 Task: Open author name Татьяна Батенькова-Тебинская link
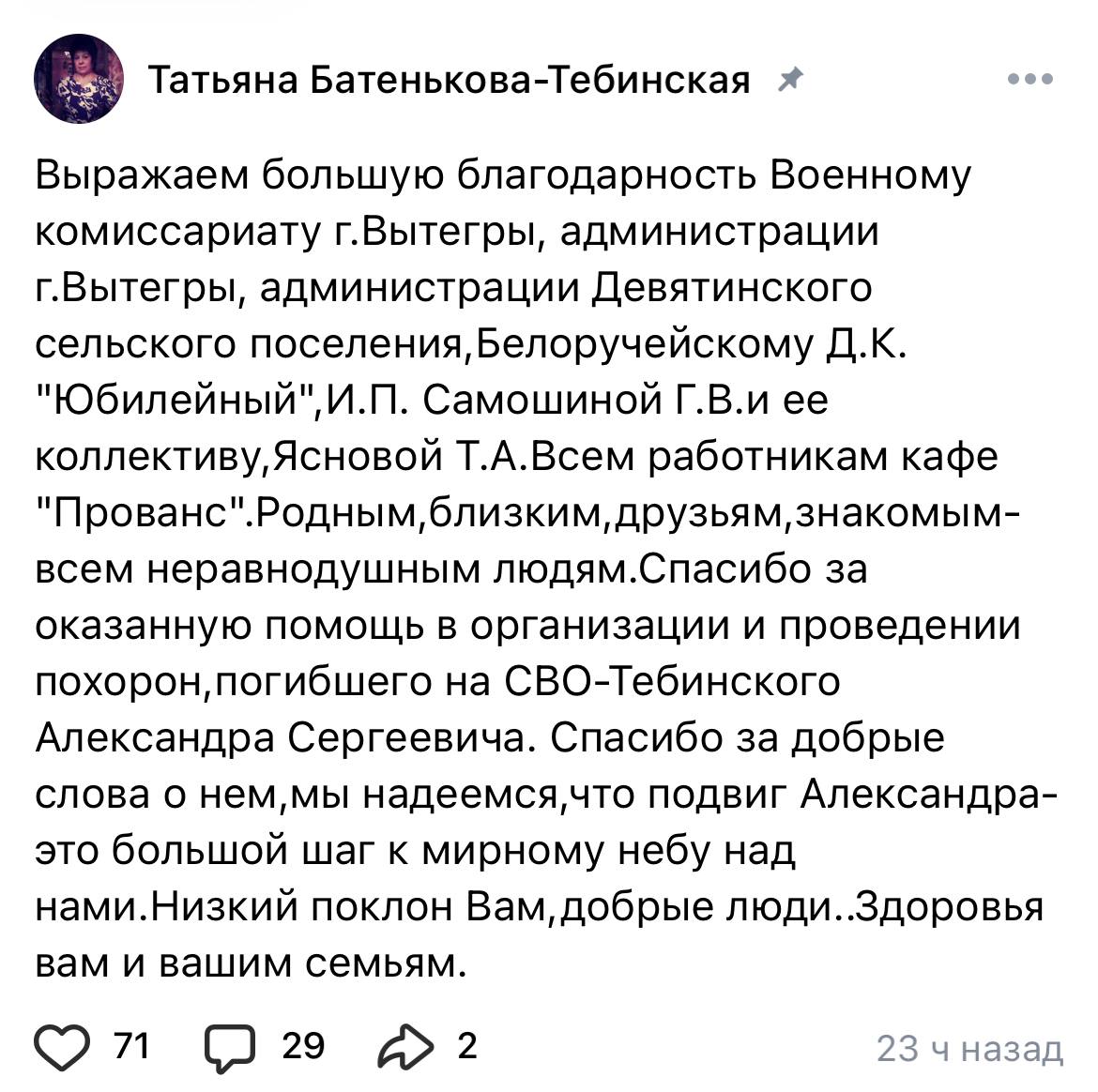pos(449,80)
